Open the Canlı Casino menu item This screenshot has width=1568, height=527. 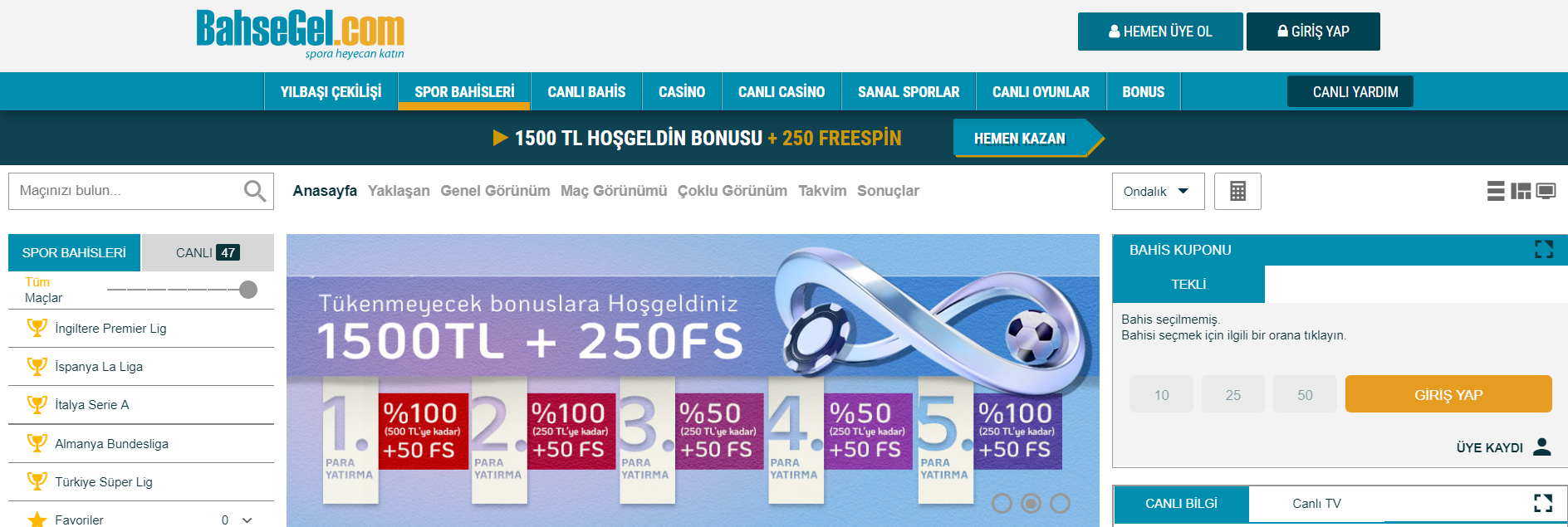782,91
